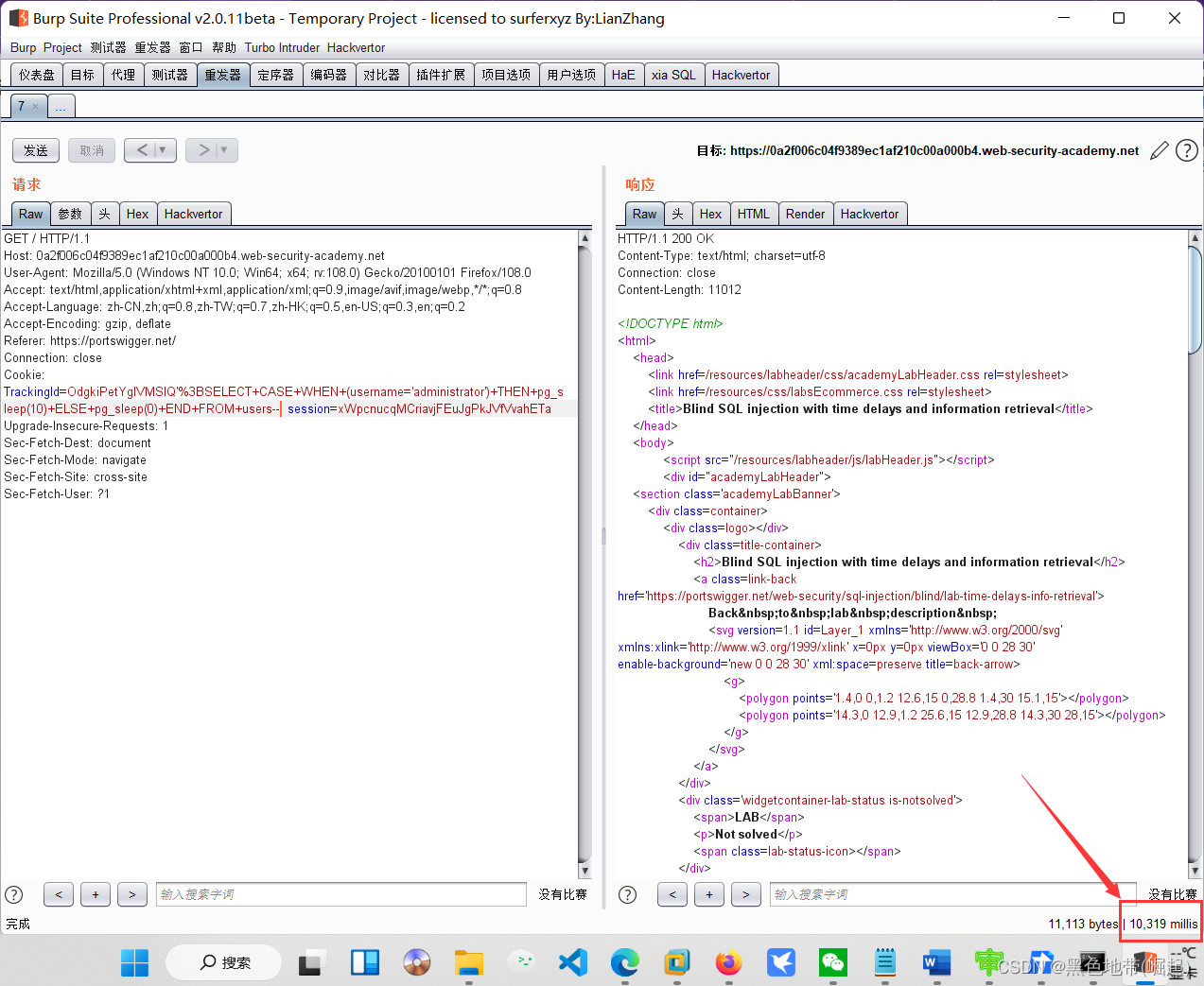The width and height of the screenshot is (1204, 986).
Task: Open help icon next to target URL
Action: click(x=1187, y=150)
